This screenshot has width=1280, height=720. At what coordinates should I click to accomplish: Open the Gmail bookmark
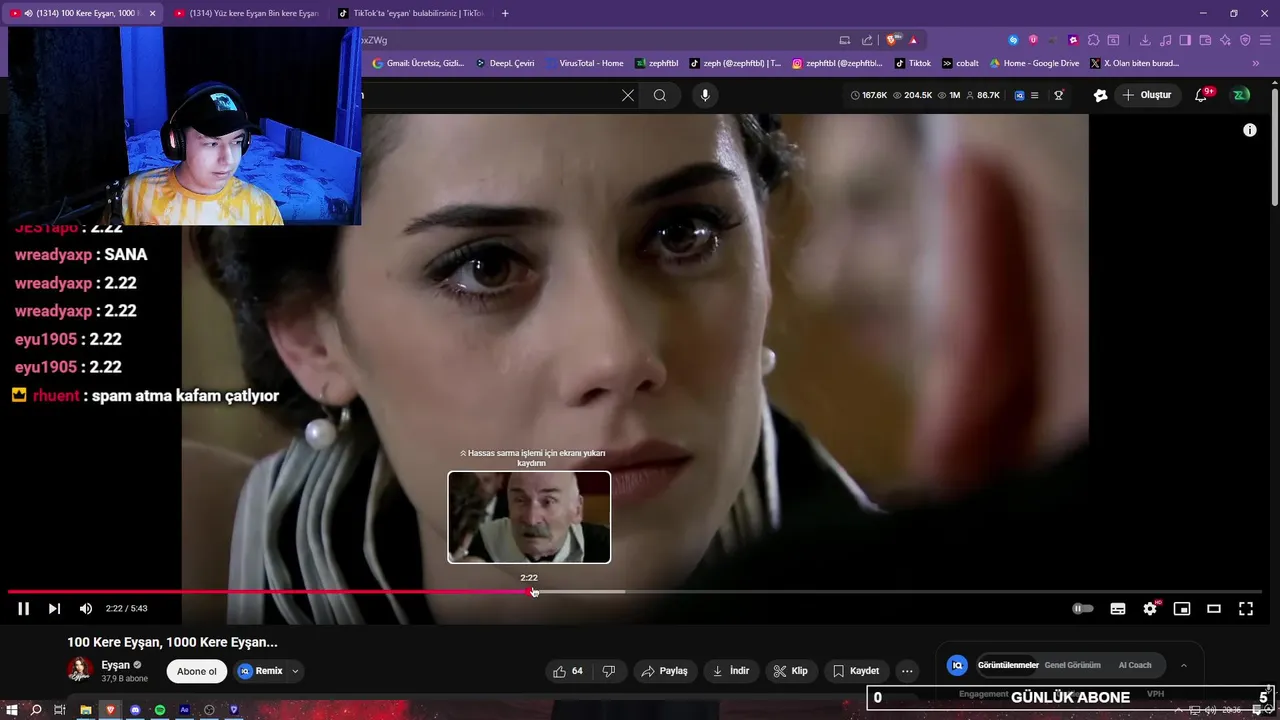coord(418,63)
